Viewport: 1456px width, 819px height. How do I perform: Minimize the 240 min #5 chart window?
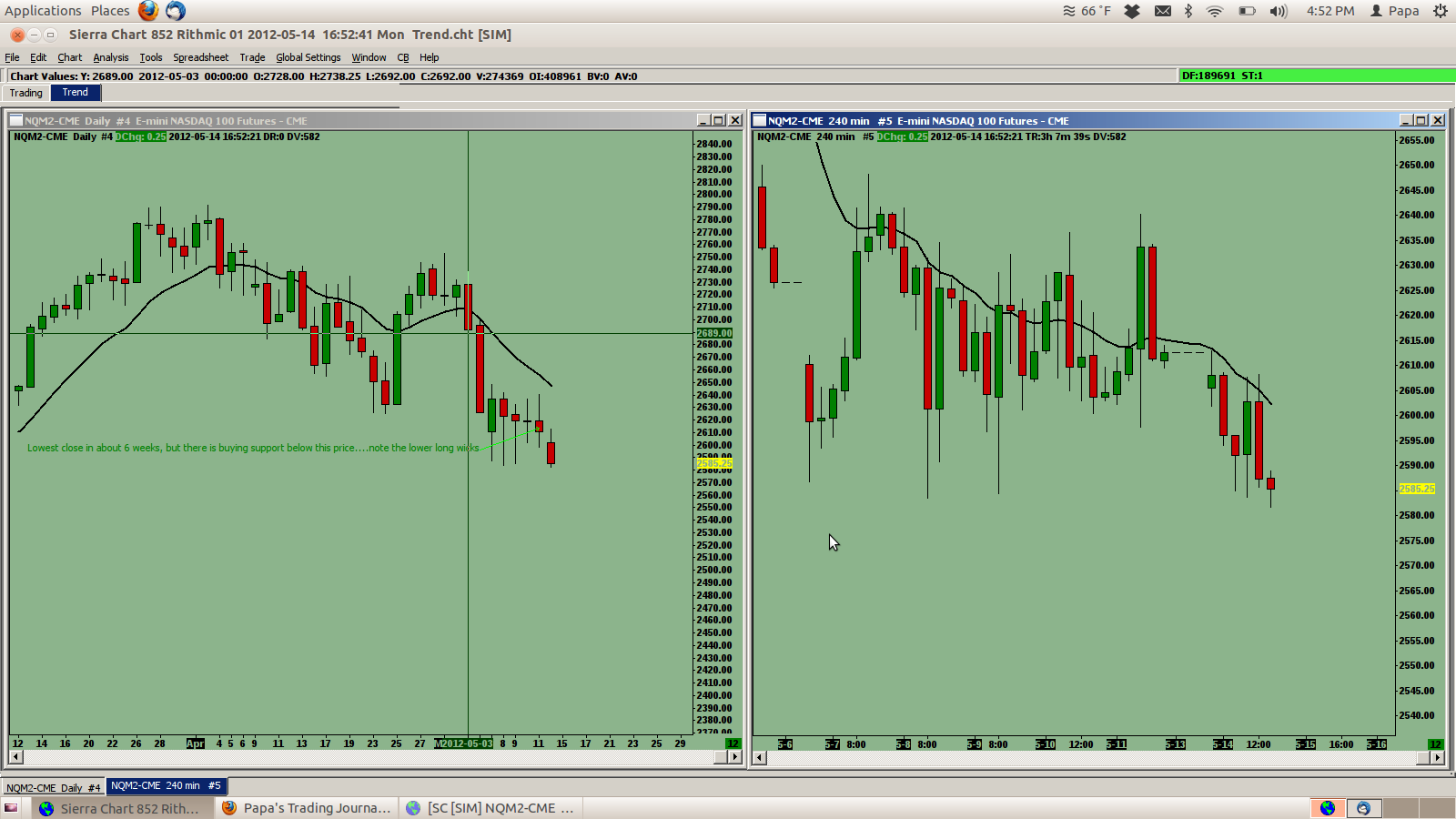click(x=1406, y=120)
